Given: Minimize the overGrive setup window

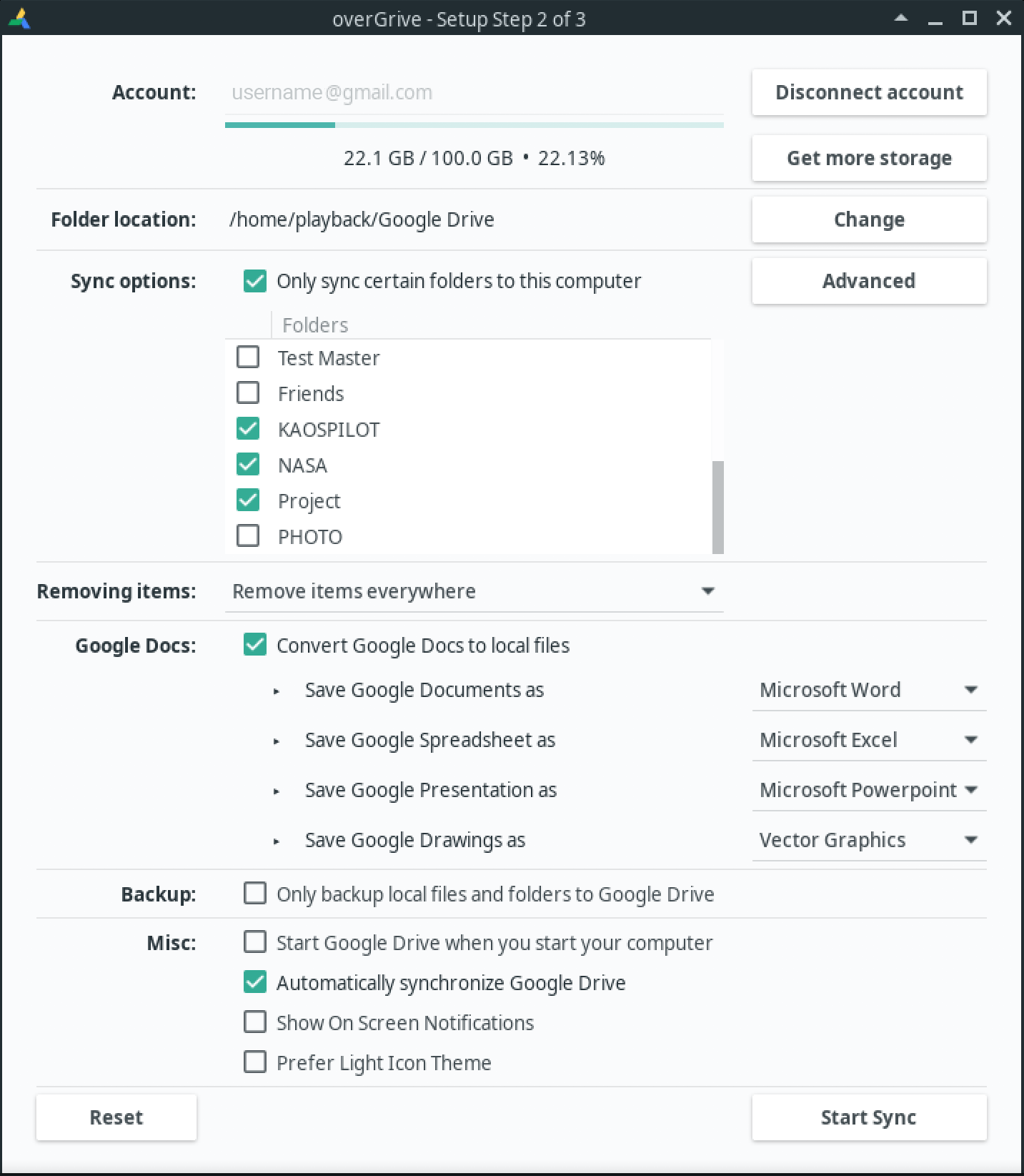Looking at the screenshot, I should [x=935, y=19].
